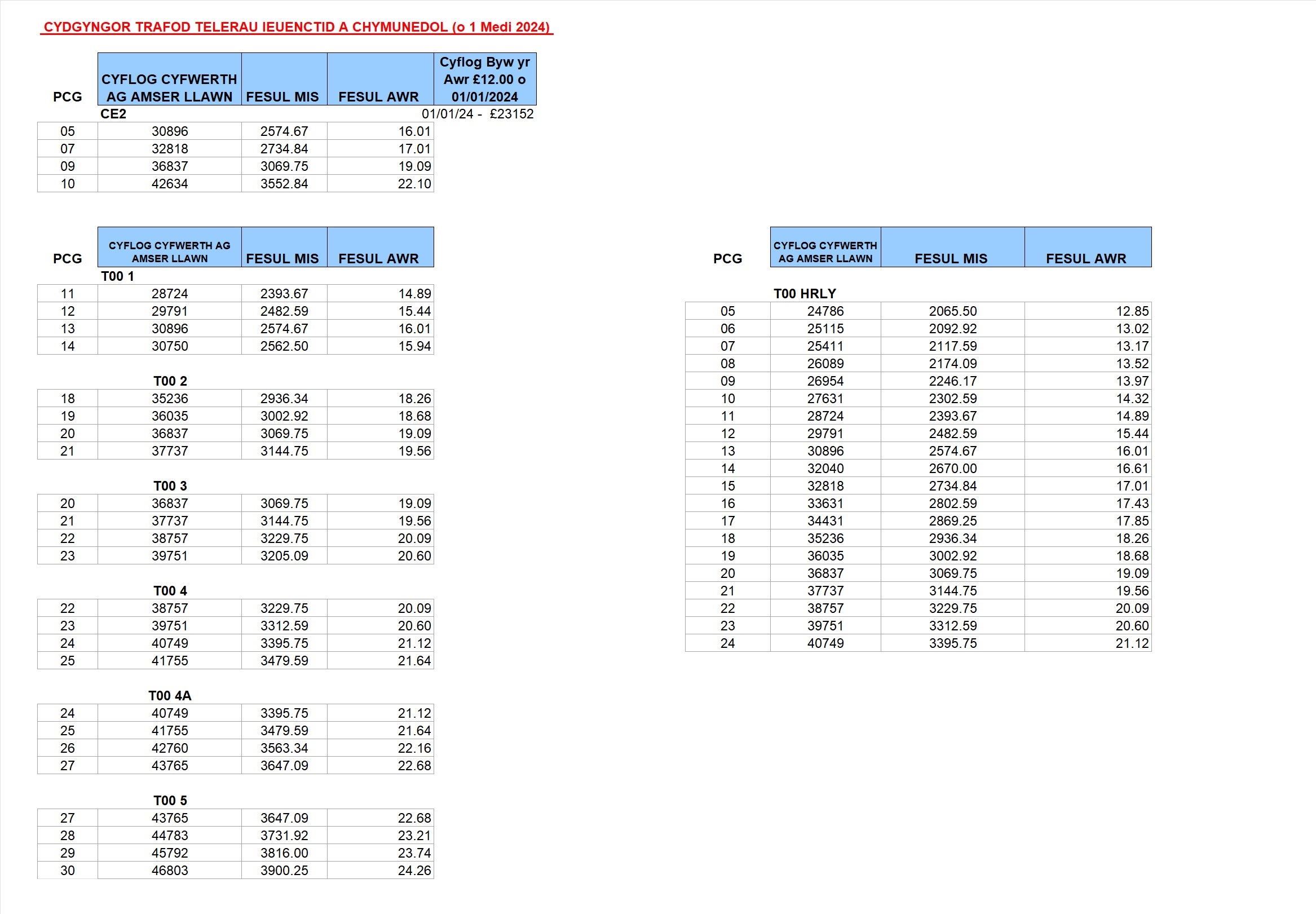Select monthly value 3205.09 in T00 3

[x=284, y=556]
